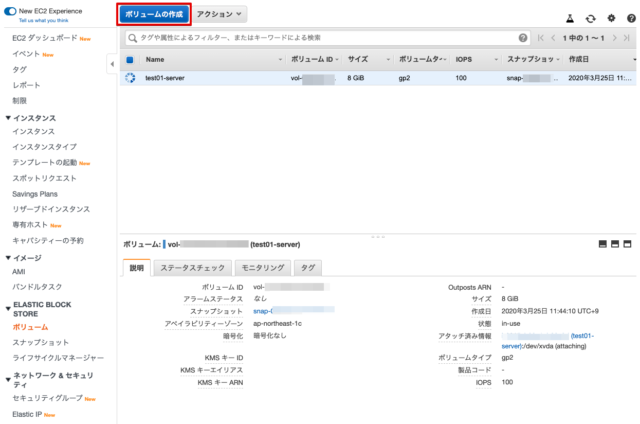Click the refresh icon in the toolbar
This screenshot has width=640, height=424.
590,18
